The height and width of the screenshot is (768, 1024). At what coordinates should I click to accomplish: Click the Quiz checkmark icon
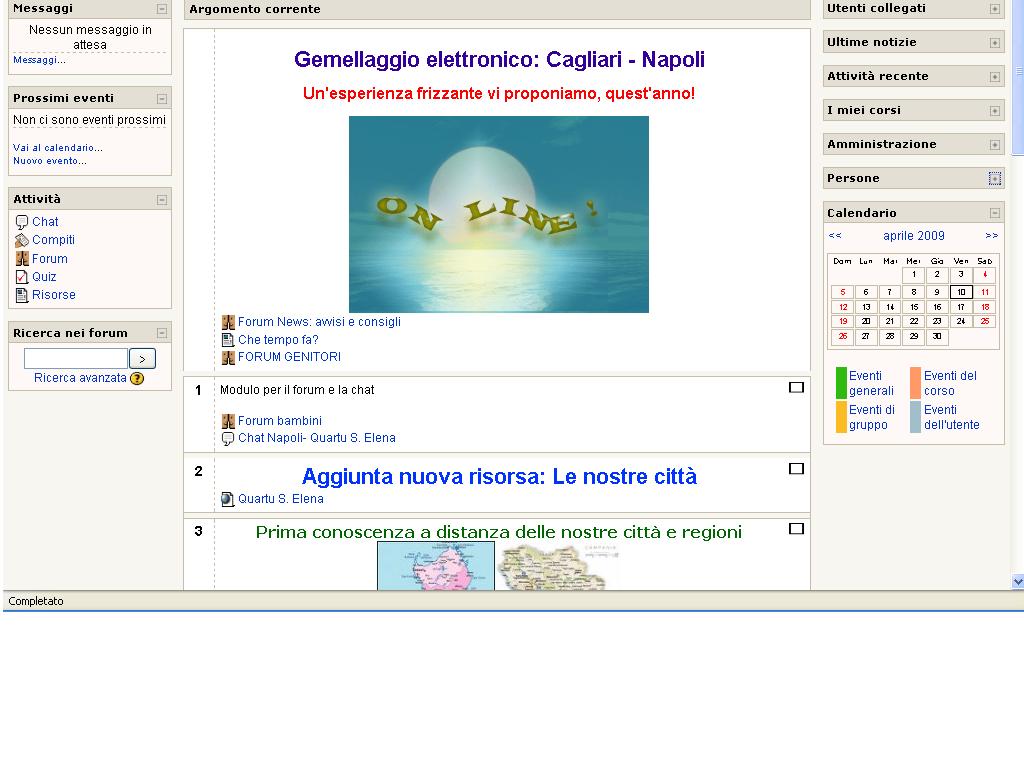click(22, 277)
